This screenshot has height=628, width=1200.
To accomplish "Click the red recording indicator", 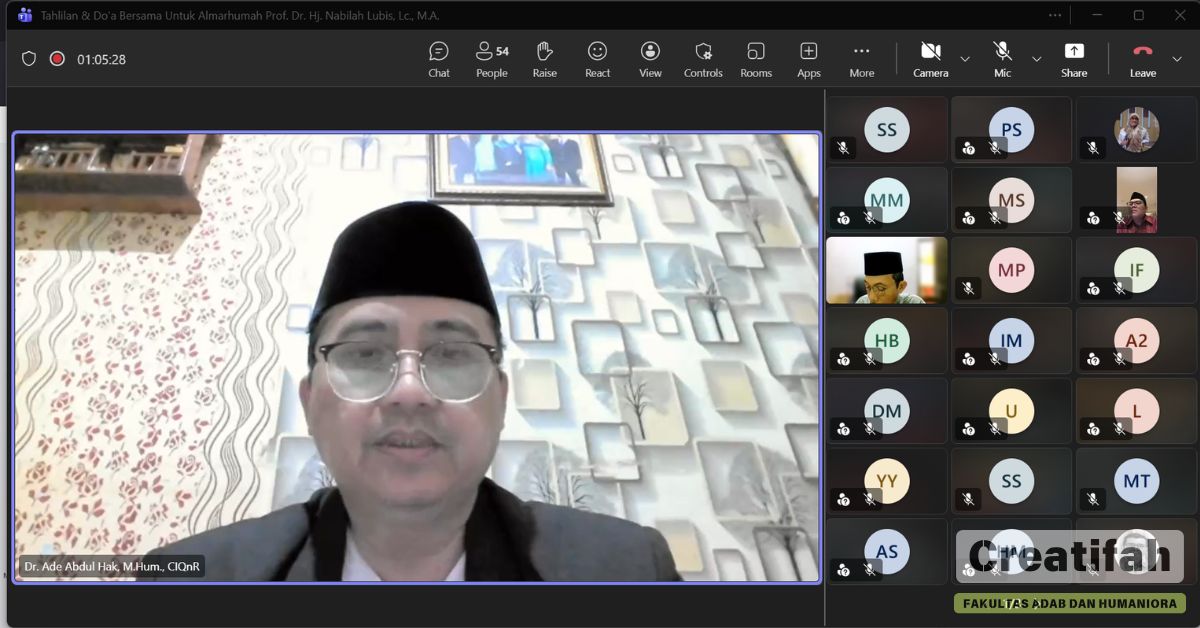I will tap(57, 59).
